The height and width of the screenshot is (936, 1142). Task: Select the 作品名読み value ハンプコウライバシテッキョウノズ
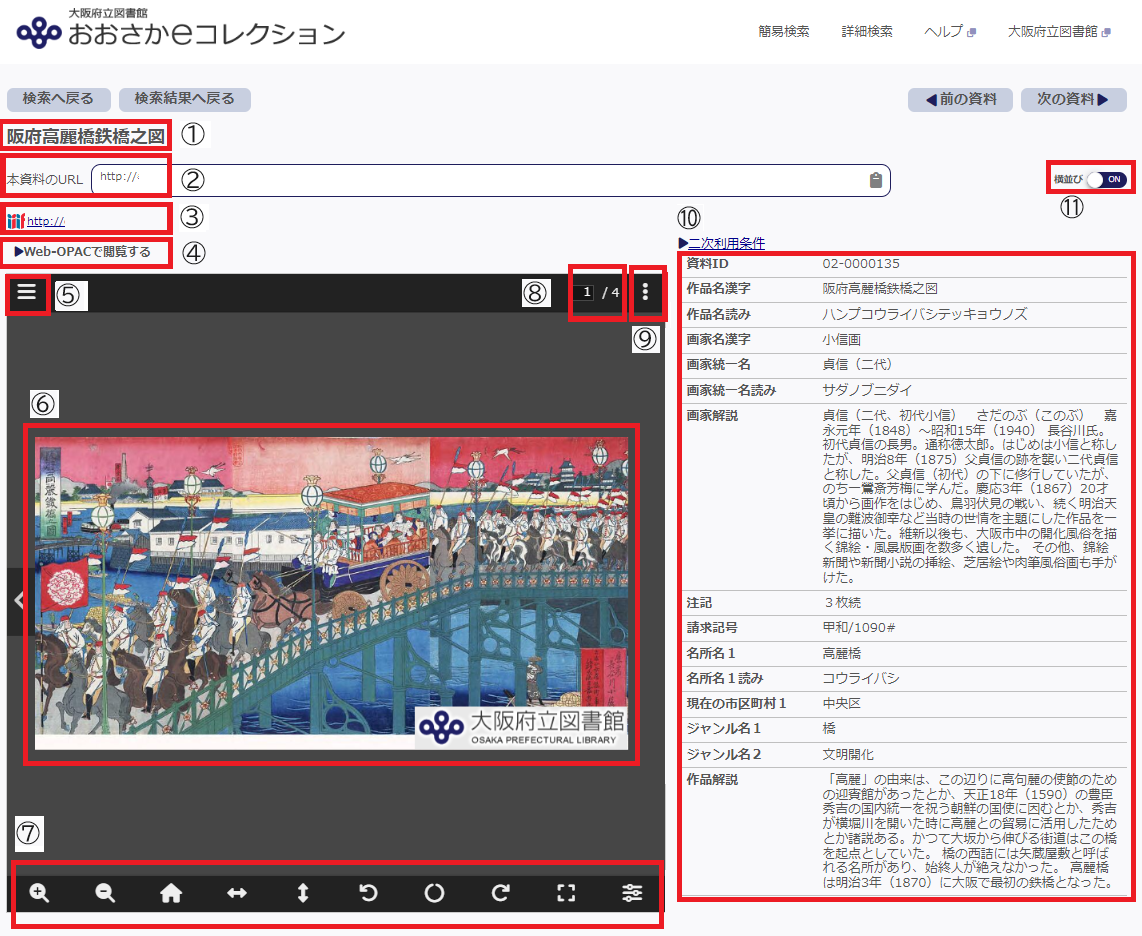click(925, 314)
